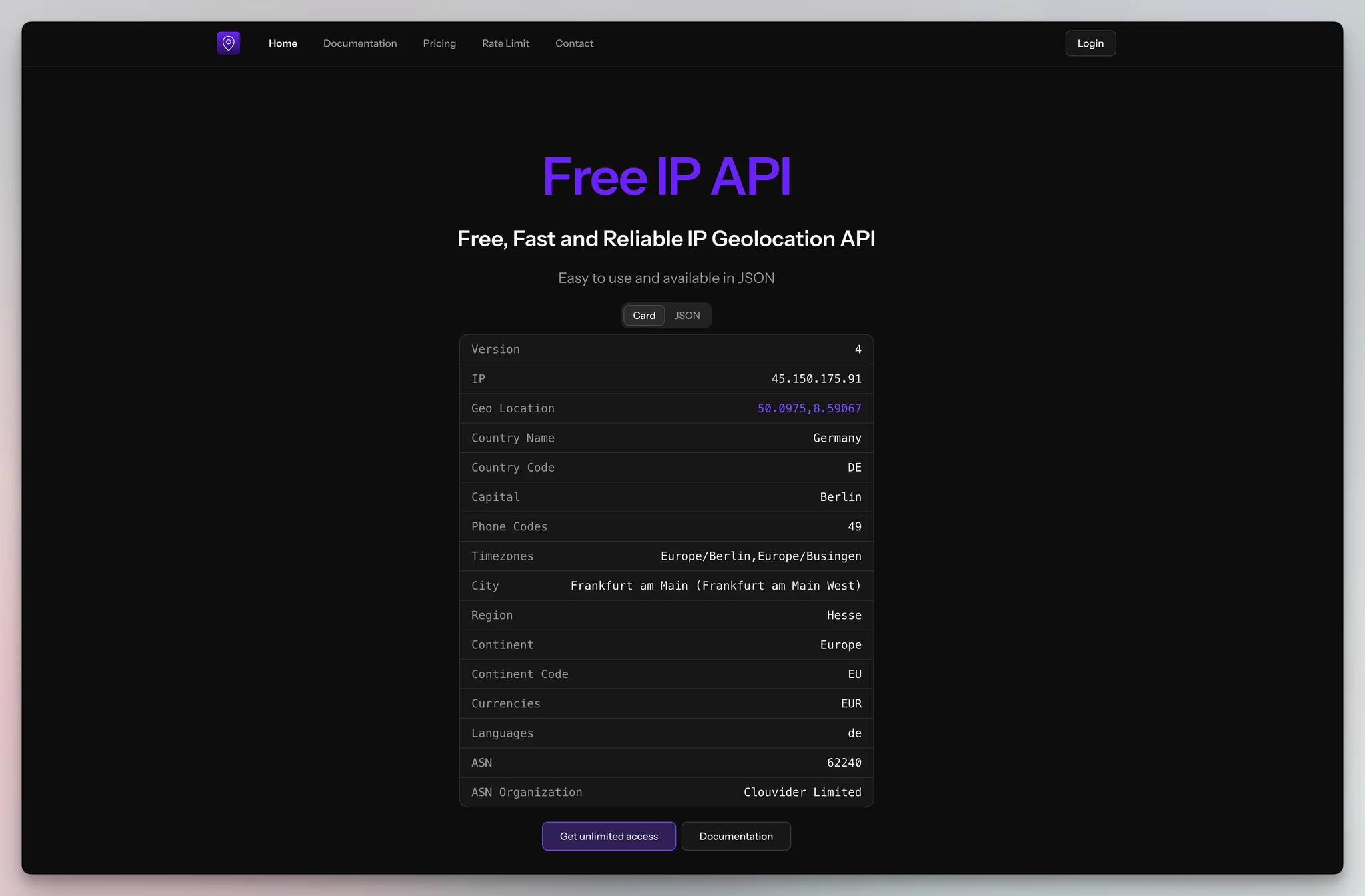Click the Languages value de
The image size is (1365, 896).
854,733
